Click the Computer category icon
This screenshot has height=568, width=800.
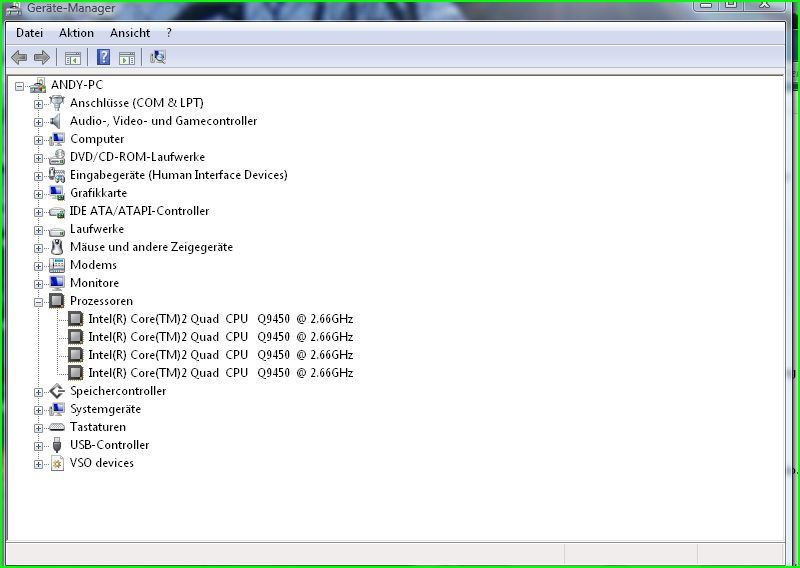(57, 139)
